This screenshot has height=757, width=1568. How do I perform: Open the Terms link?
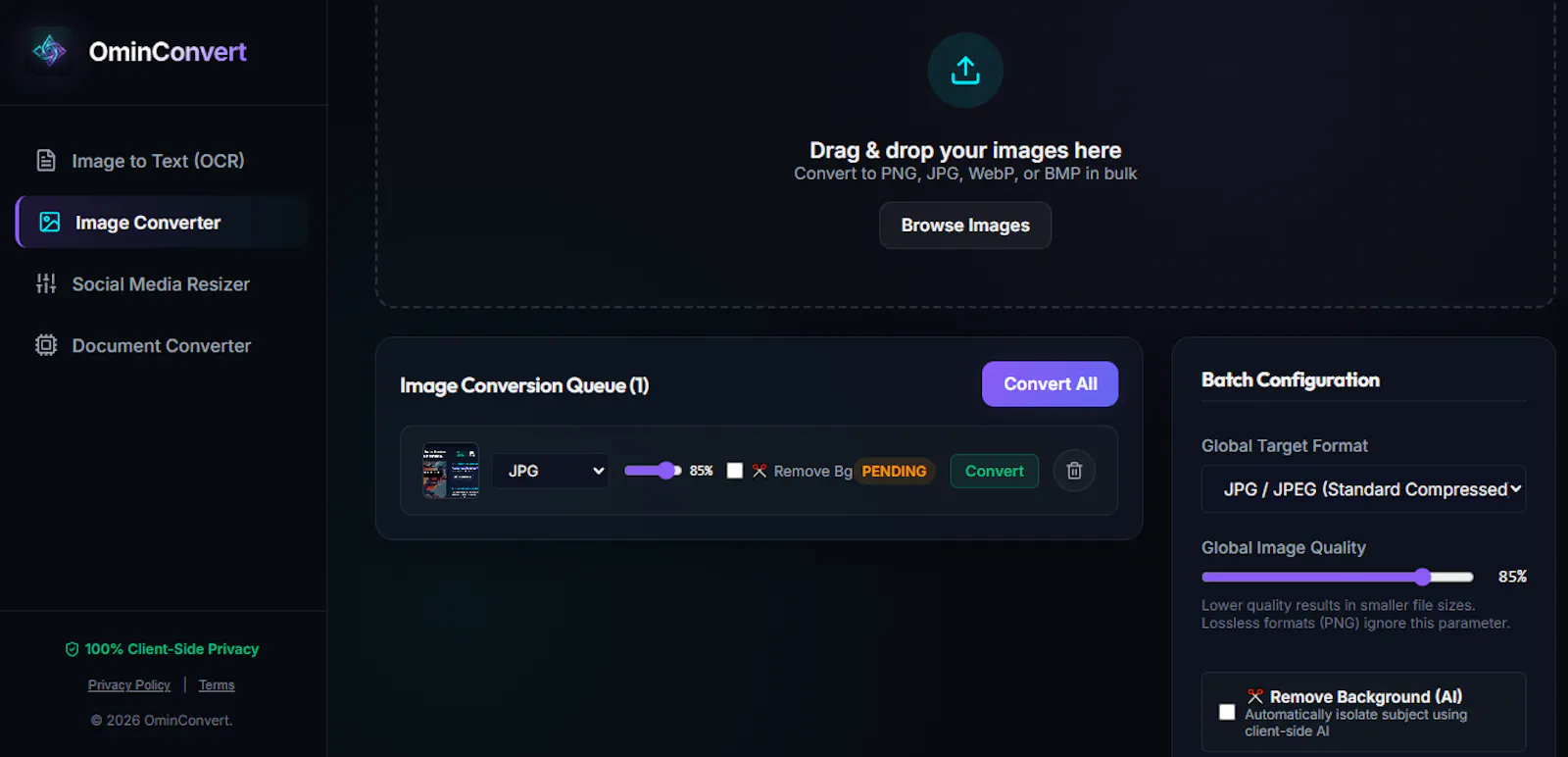click(217, 685)
